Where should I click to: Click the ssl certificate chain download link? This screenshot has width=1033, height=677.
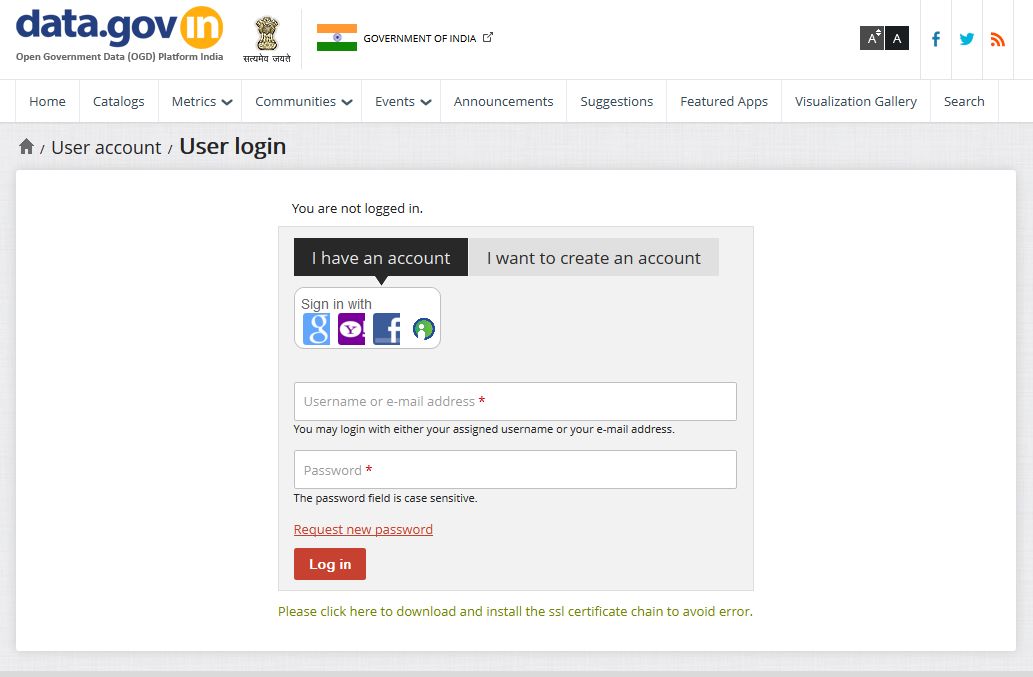point(515,611)
